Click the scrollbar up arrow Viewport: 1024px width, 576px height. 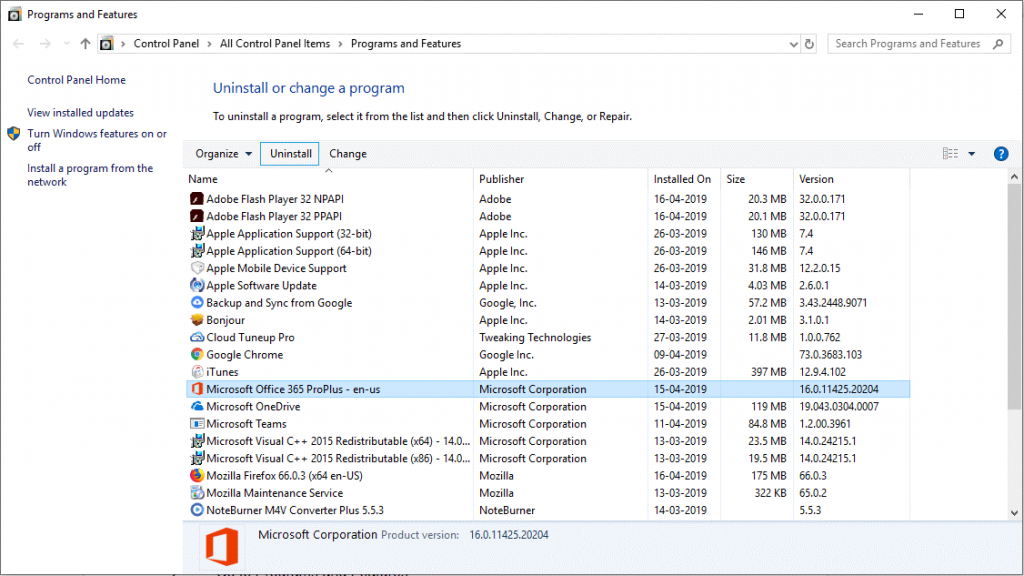(x=1014, y=177)
